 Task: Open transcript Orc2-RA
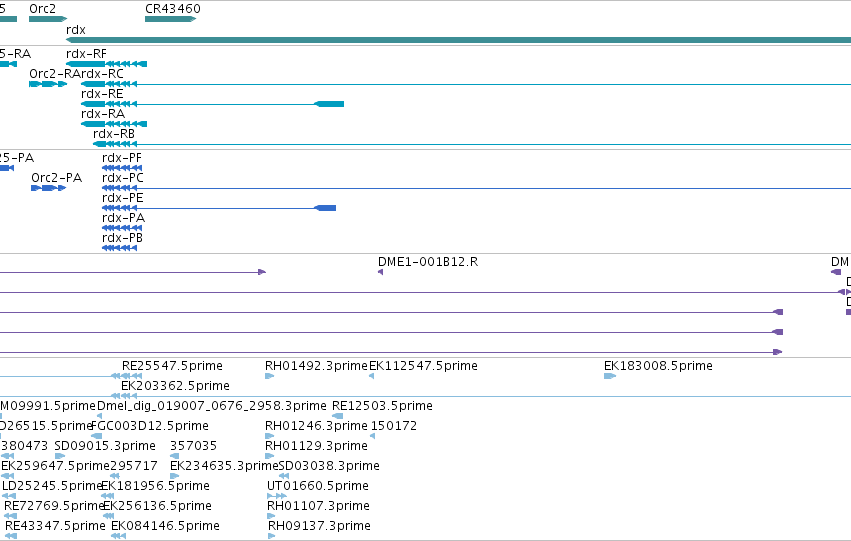coord(54,74)
